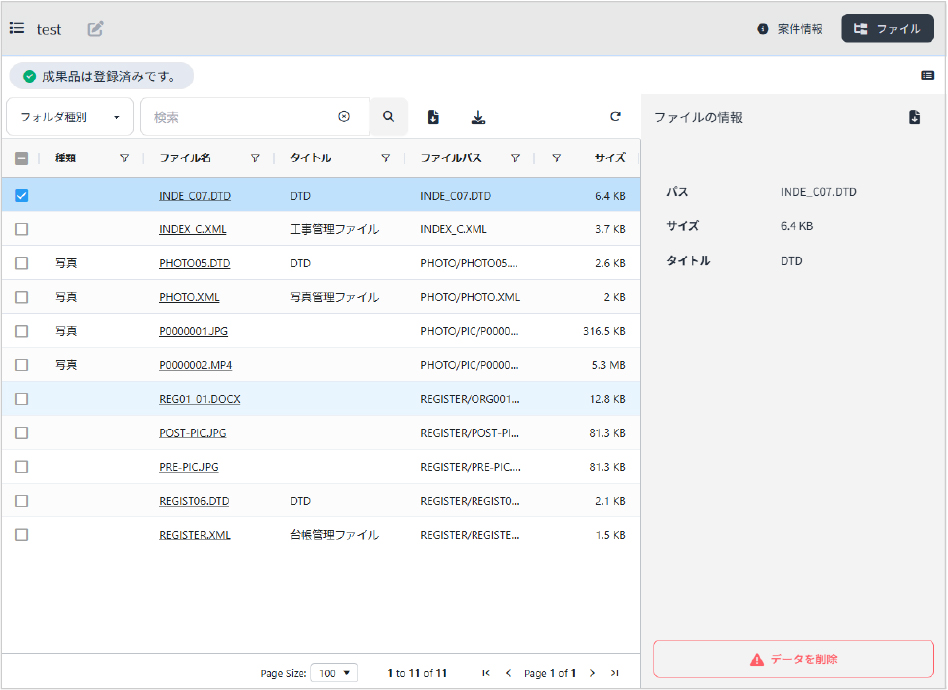The image size is (948, 690).
Task: Click the PHOTO/PHOTO.XML path cell
Action: point(470,297)
